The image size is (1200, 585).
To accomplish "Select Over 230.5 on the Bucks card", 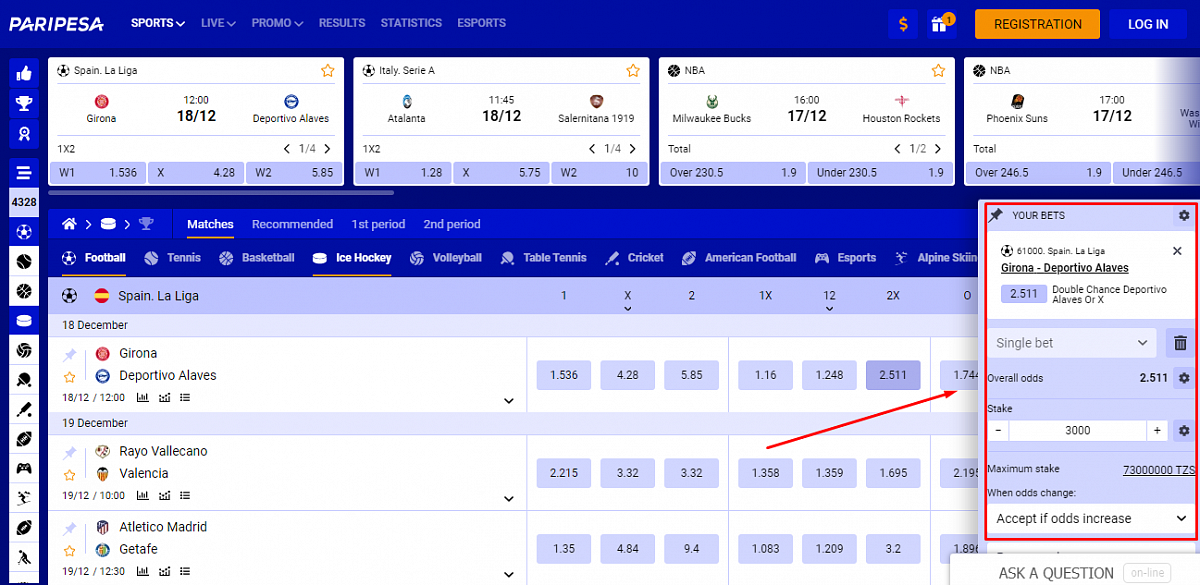I will click(x=732, y=172).
